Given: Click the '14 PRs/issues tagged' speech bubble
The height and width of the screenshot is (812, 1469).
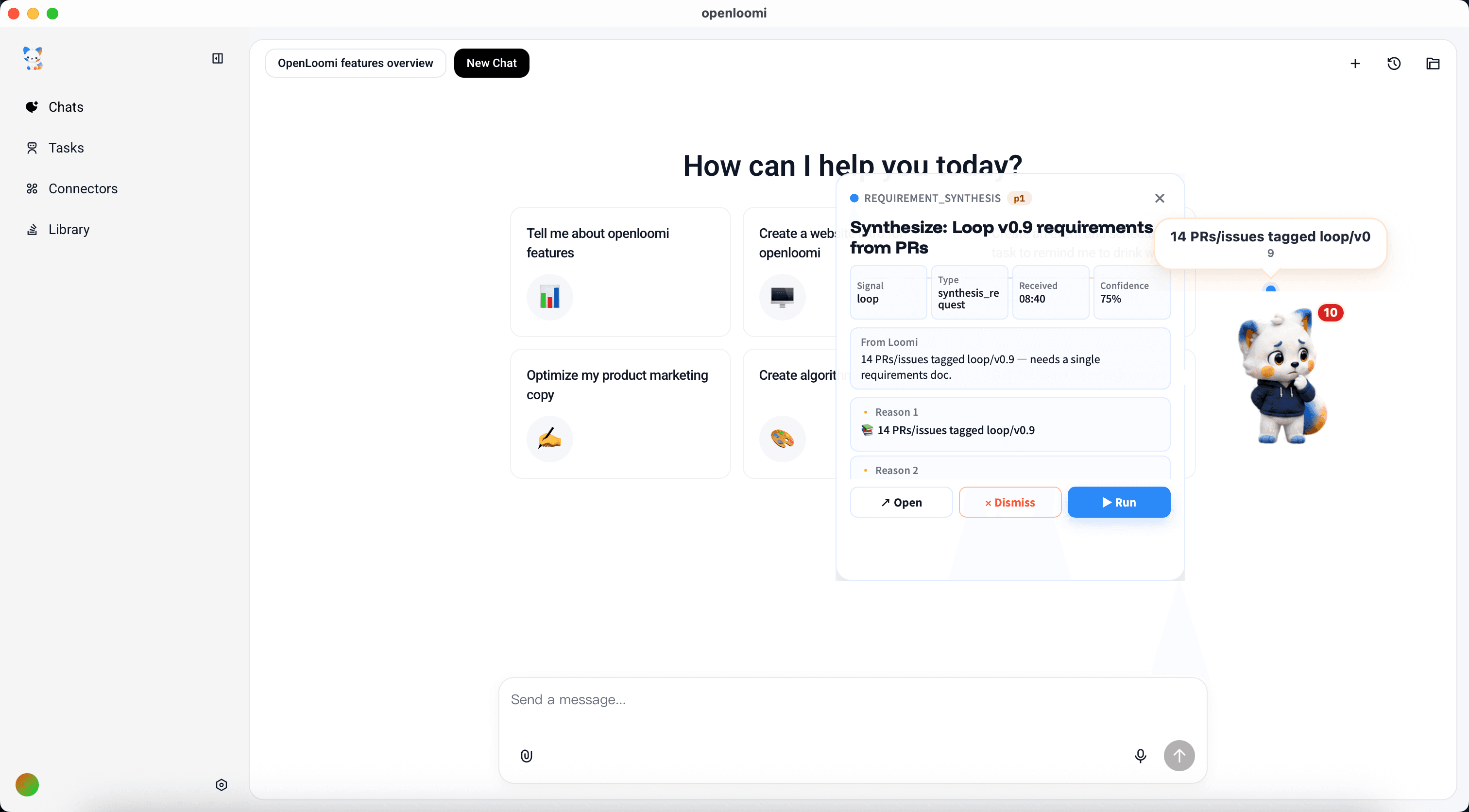Looking at the screenshot, I should tap(1270, 243).
